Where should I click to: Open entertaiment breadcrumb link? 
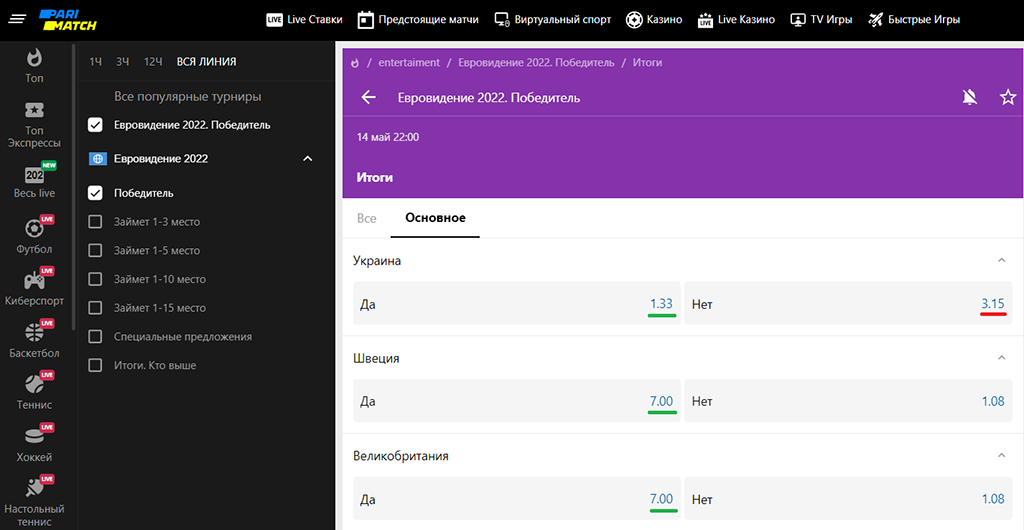(x=409, y=63)
